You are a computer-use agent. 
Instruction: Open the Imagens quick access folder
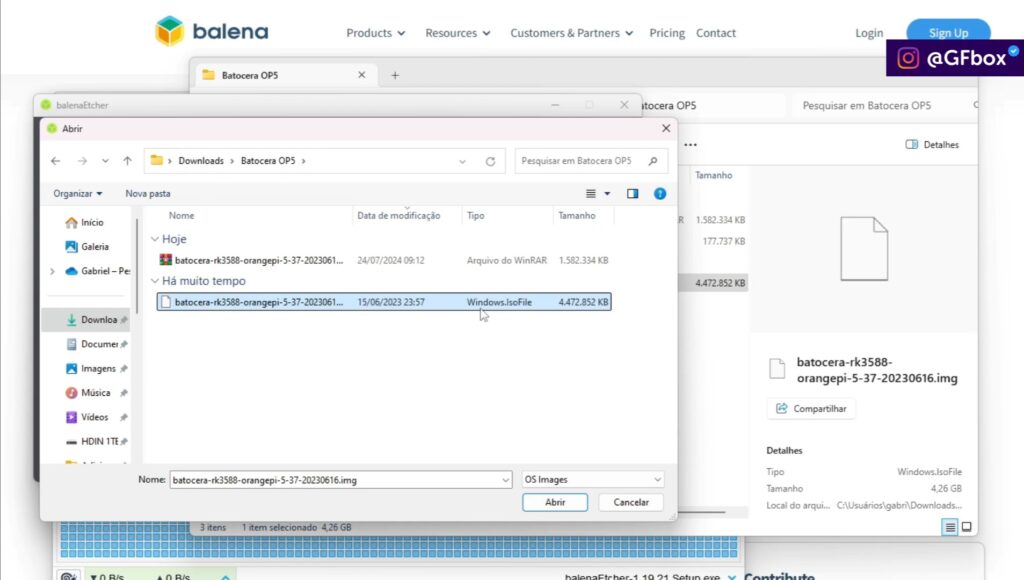[x=91, y=368]
